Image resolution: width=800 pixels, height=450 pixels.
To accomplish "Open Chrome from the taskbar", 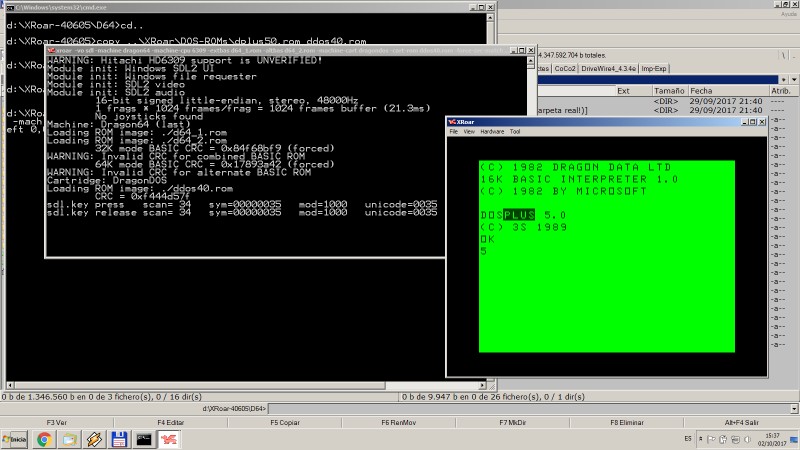I will coord(45,439).
